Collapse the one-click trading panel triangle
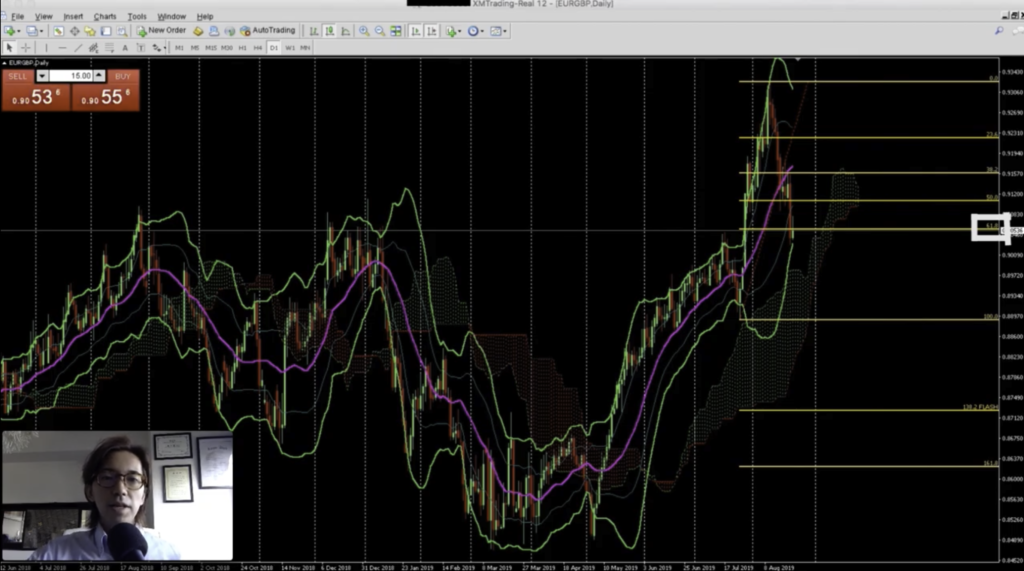 [x=5, y=63]
